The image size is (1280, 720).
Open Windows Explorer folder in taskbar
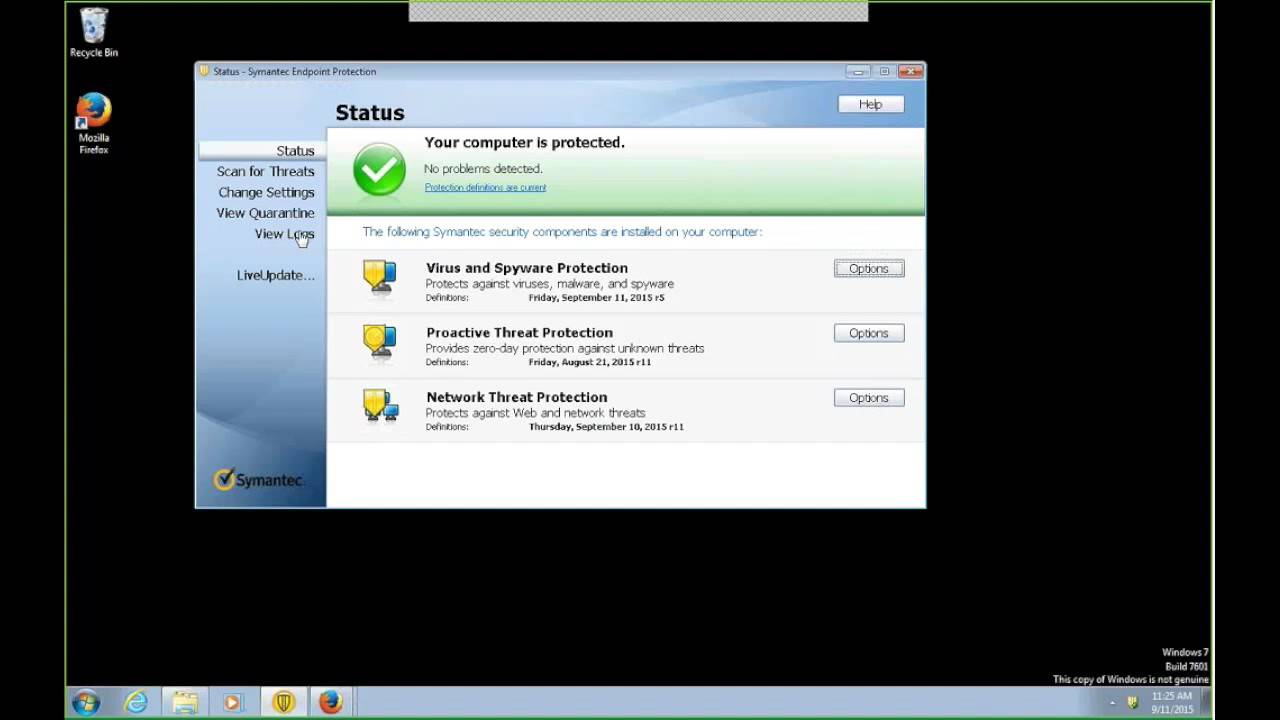(x=185, y=703)
